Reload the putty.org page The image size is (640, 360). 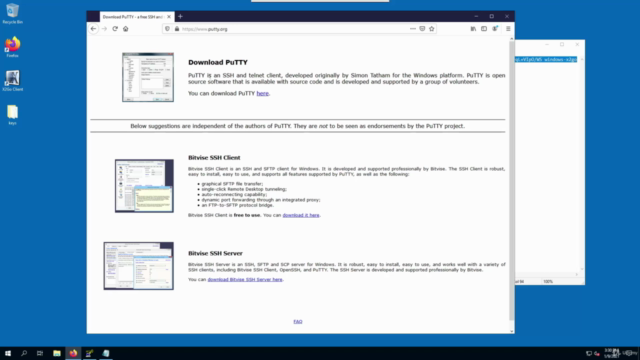click(x=115, y=29)
